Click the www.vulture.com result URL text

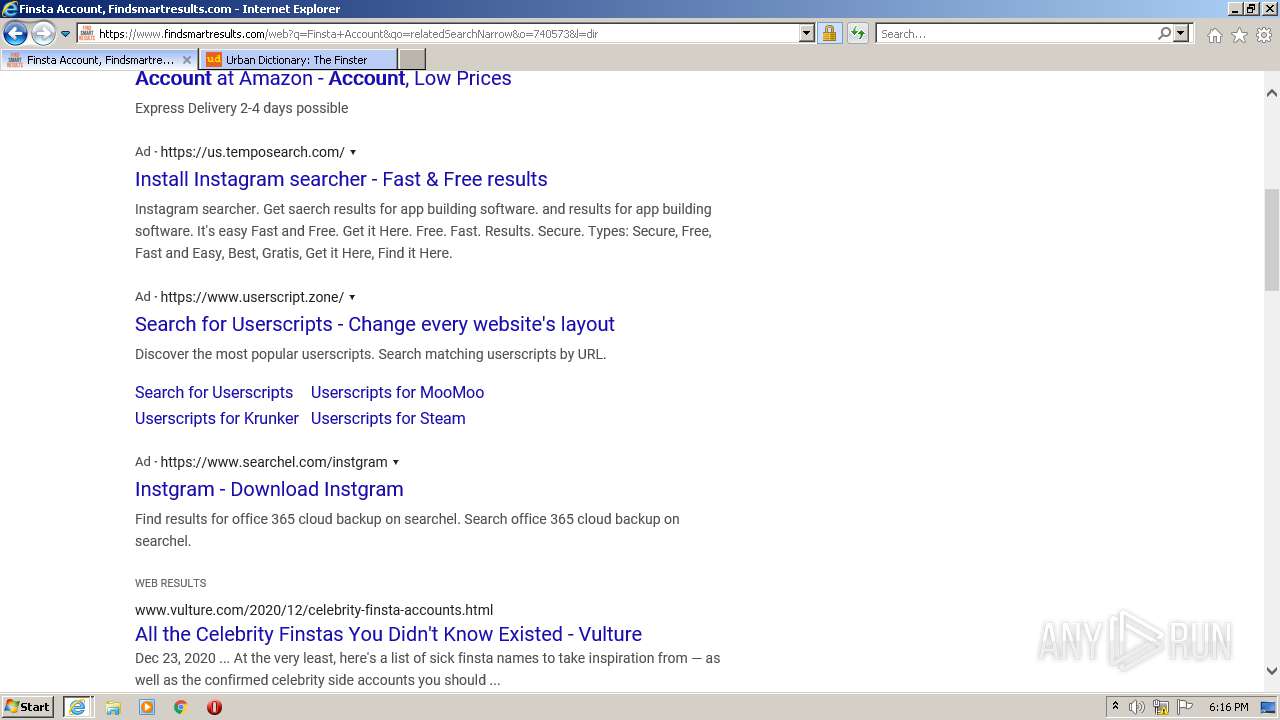[x=314, y=610]
